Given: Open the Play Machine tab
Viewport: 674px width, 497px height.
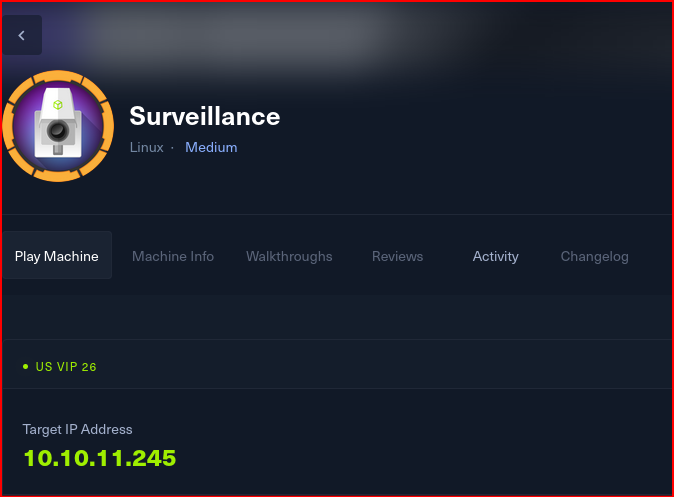Looking at the screenshot, I should click(x=57, y=256).
